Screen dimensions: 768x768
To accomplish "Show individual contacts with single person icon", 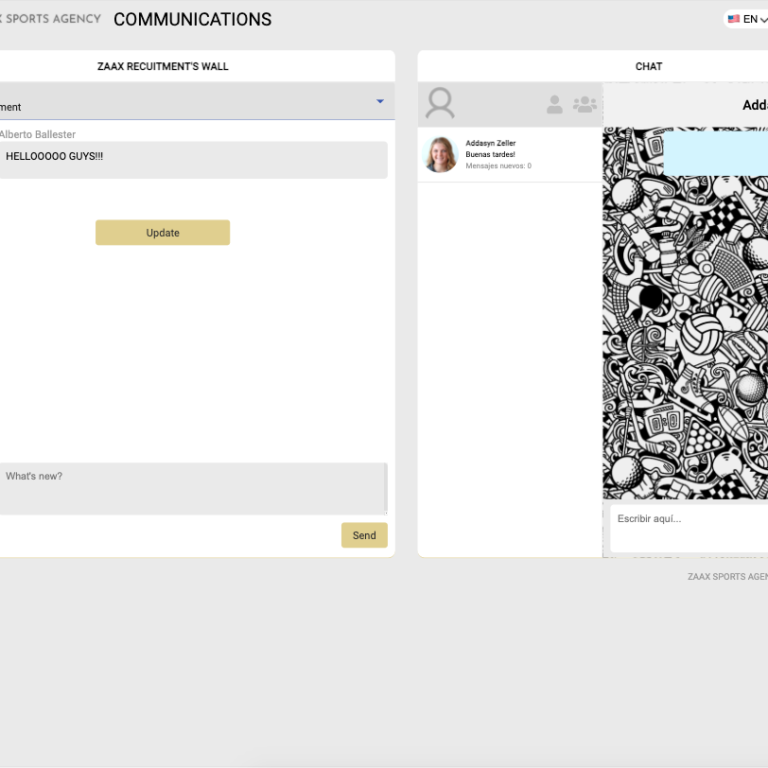I will (x=554, y=104).
